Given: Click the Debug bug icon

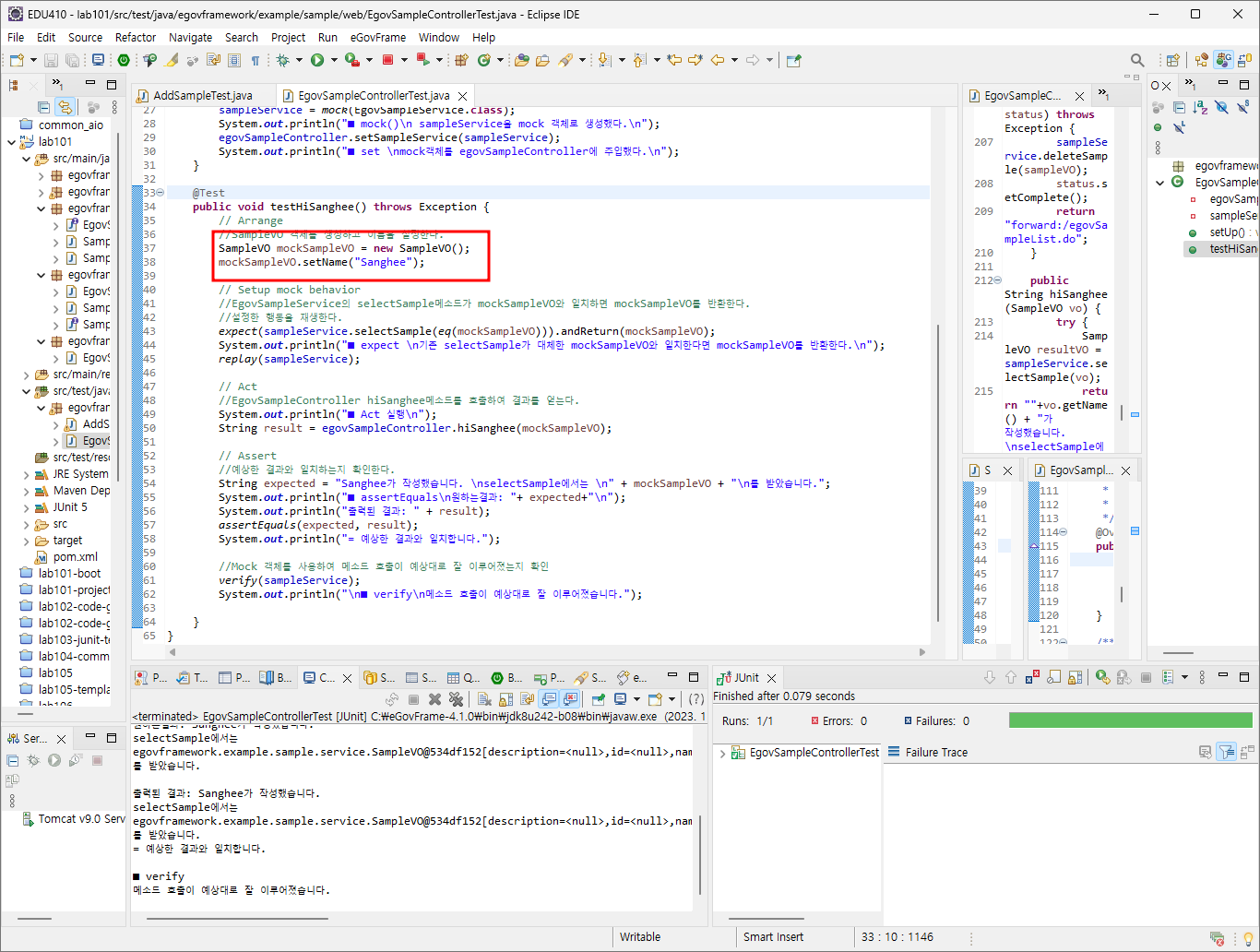Looking at the screenshot, I should 282,60.
